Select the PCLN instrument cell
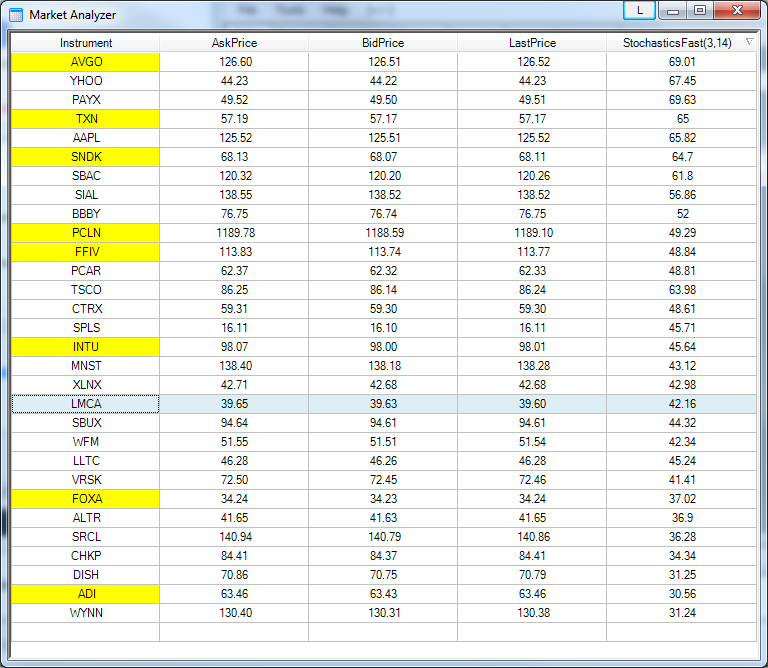 [x=86, y=233]
